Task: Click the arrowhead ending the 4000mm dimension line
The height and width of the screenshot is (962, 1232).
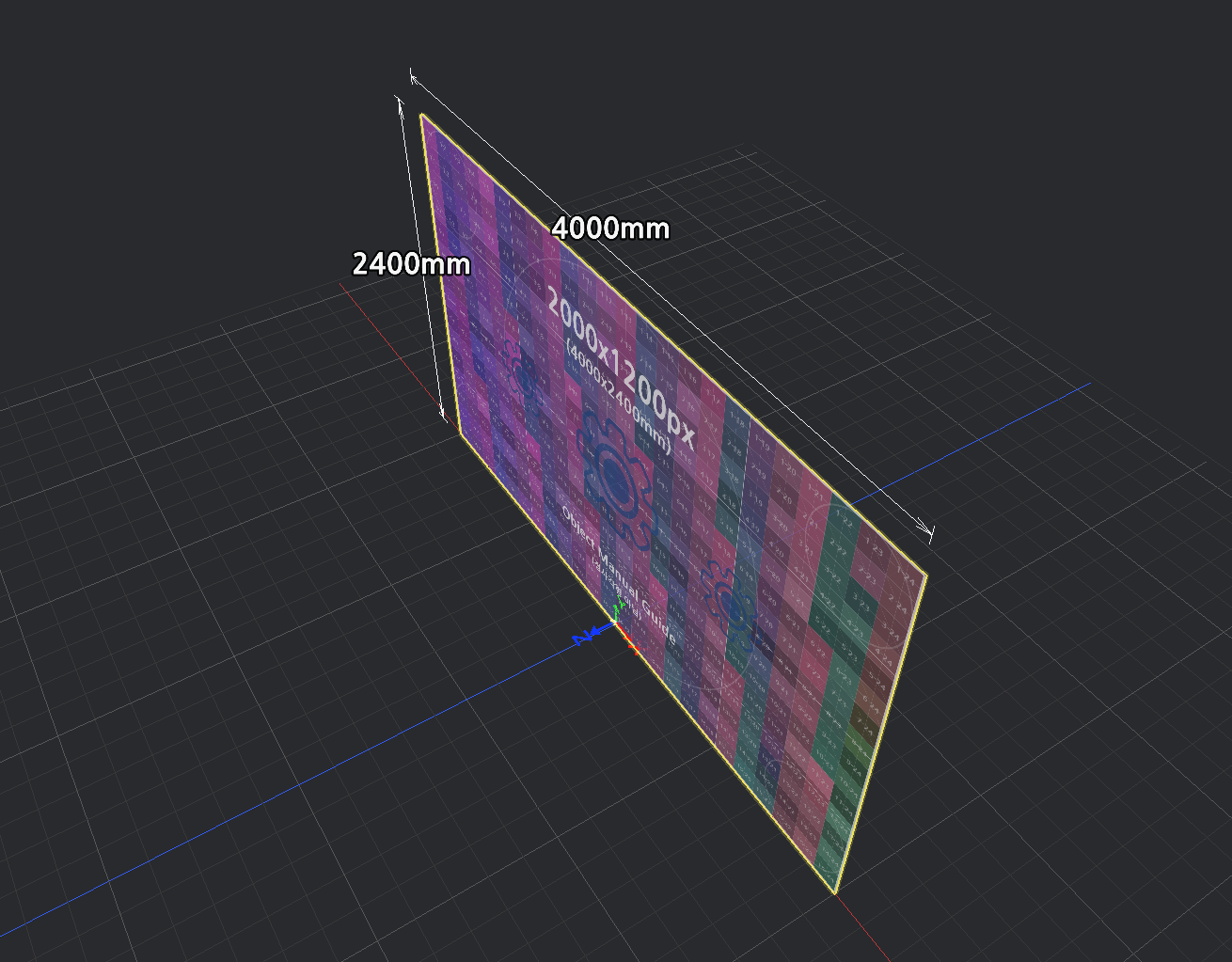Action: pyautogui.click(x=928, y=534)
